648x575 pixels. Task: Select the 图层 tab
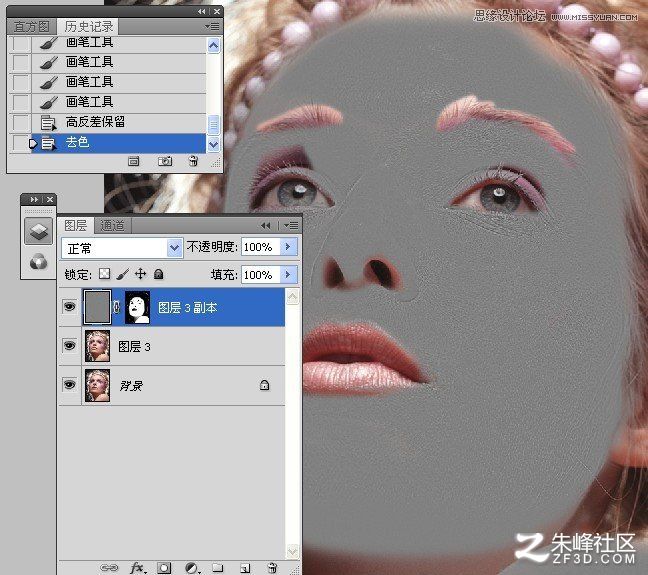tap(76, 225)
